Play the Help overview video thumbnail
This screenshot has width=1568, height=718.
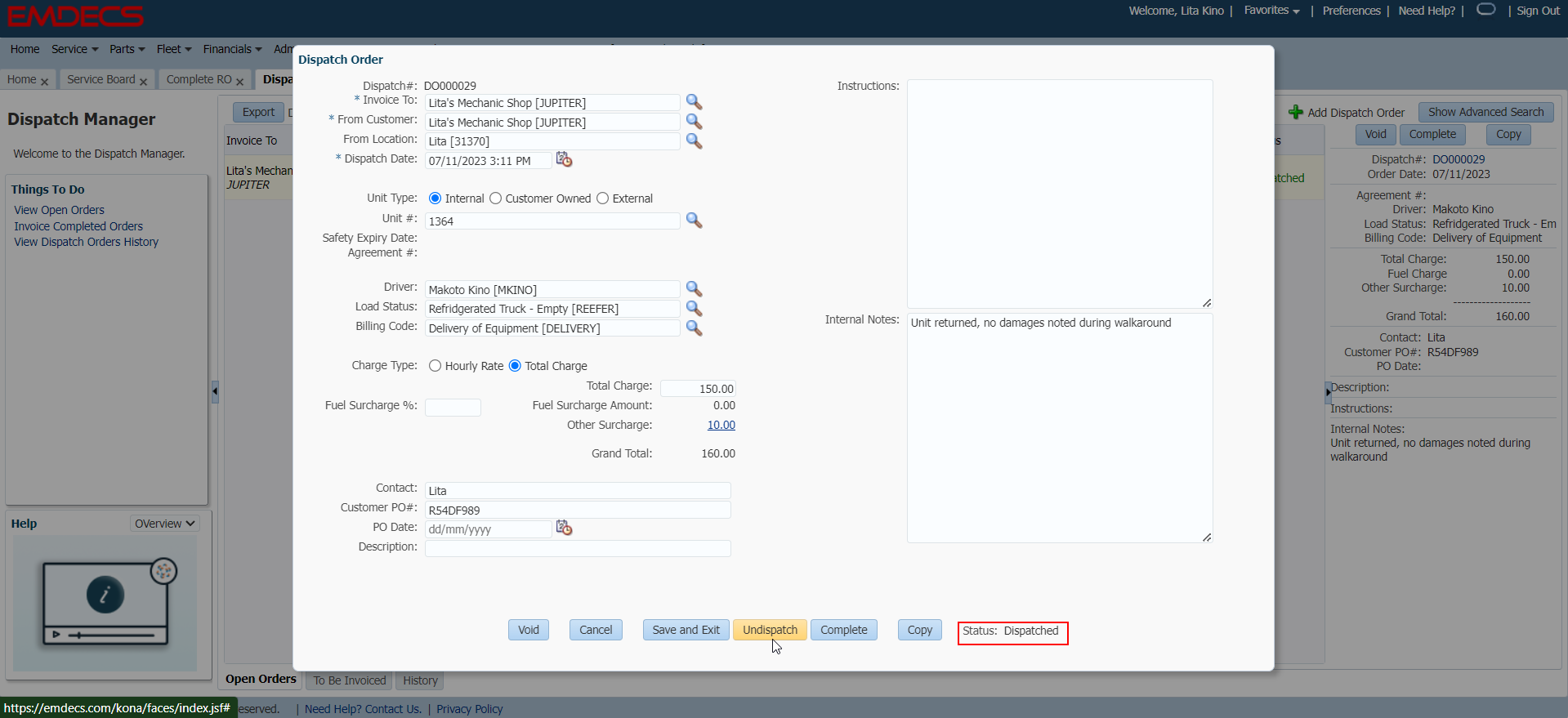pos(105,603)
